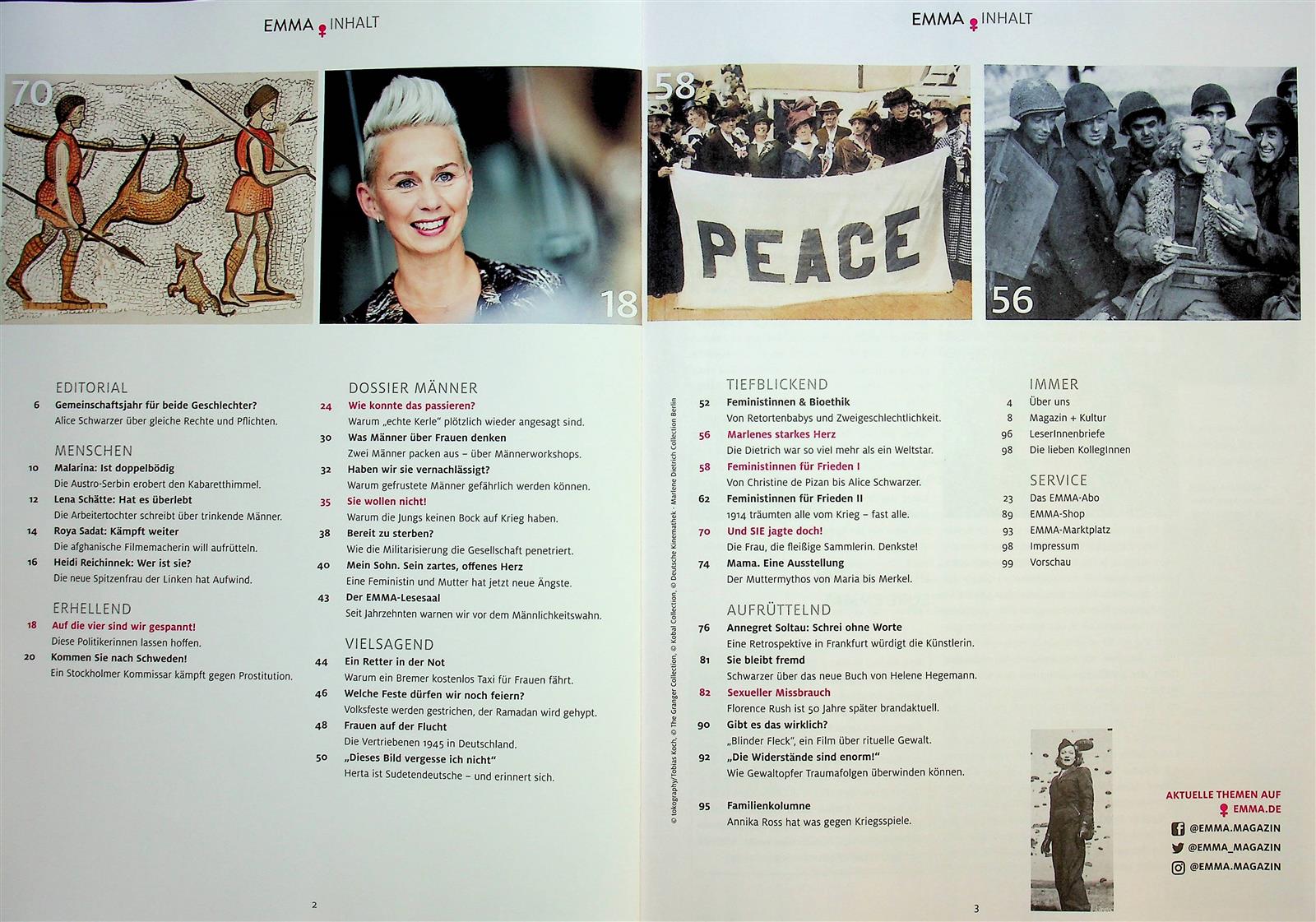Viewport: 1316px width, 922px height.
Task: Open 'Feministinnen für Frieden I' entry
Action: [x=794, y=466]
